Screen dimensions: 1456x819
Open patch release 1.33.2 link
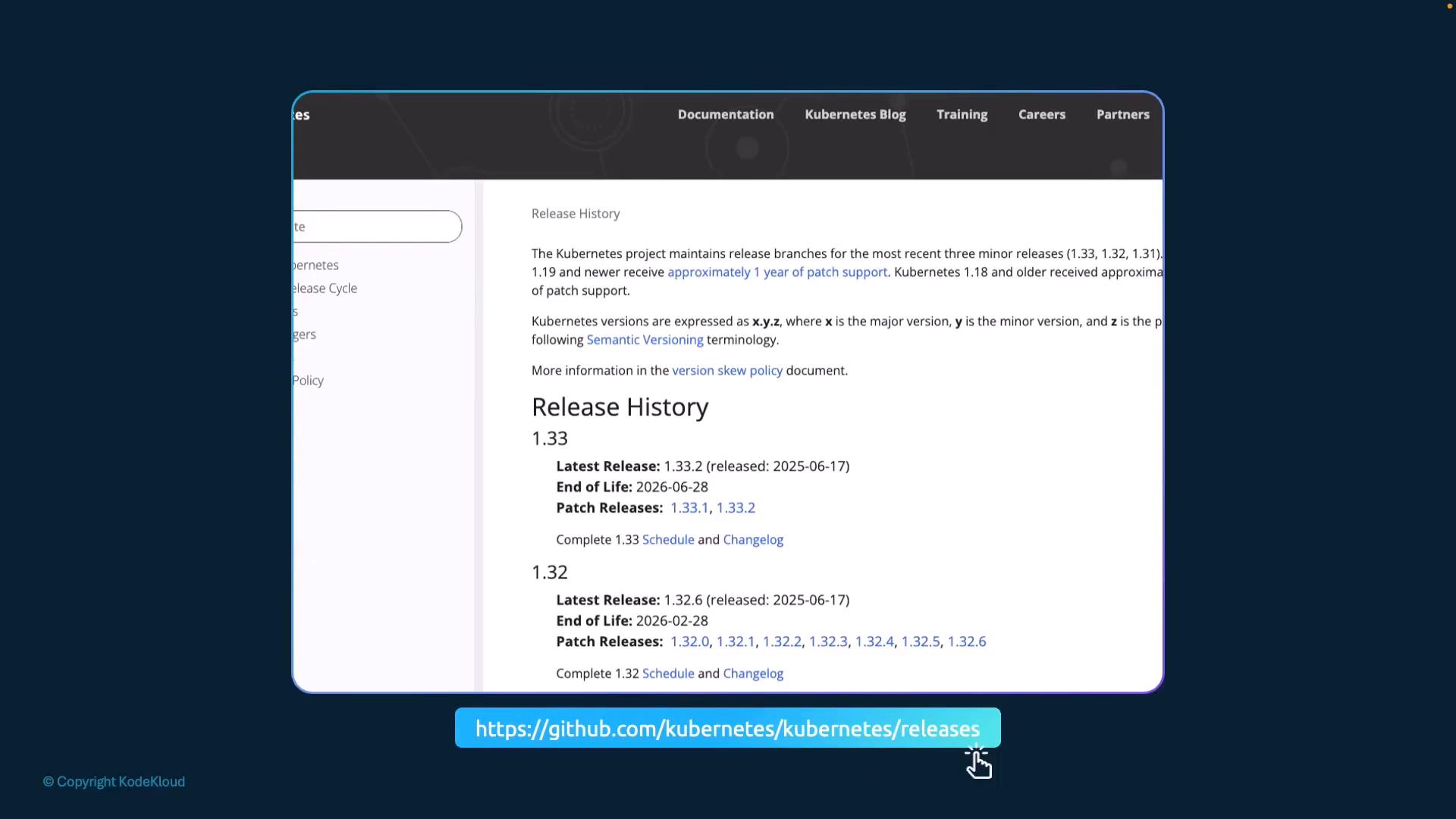(x=736, y=508)
